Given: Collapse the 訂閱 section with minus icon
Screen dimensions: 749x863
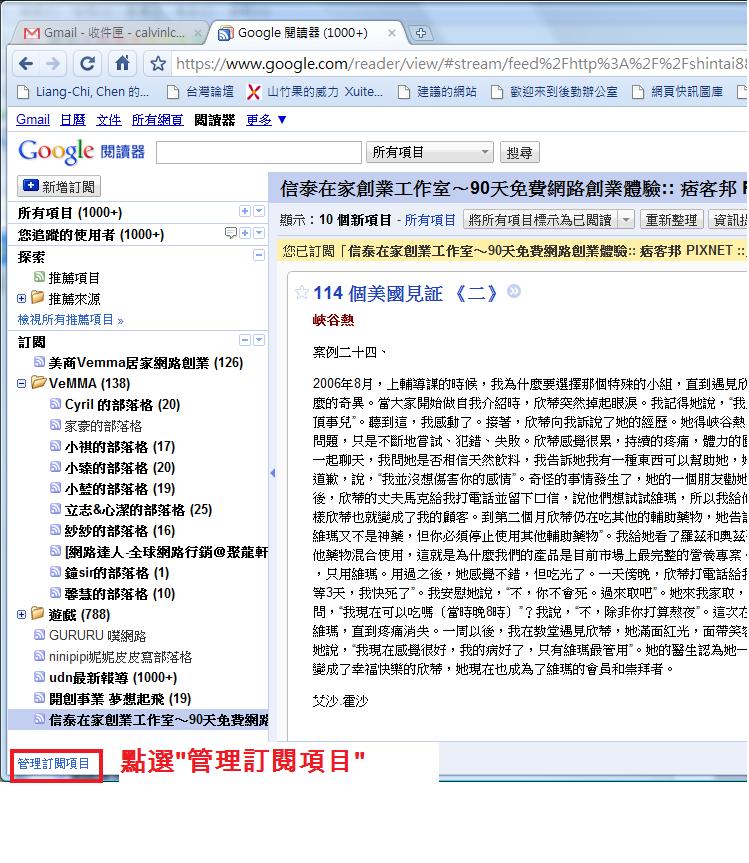Looking at the screenshot, I should pyautogui.click(x=245, y=340).
